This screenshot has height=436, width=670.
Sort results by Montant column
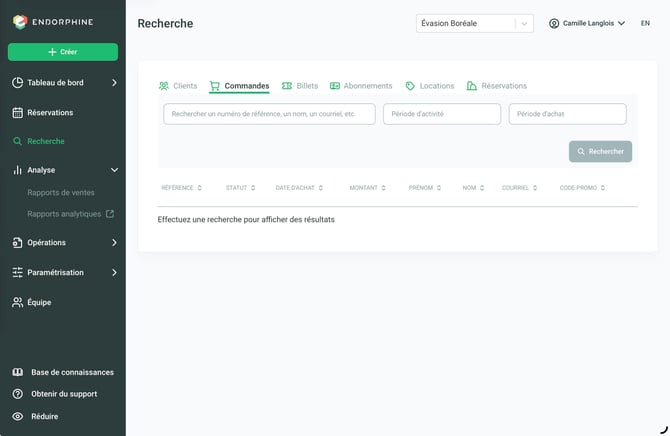367,188
